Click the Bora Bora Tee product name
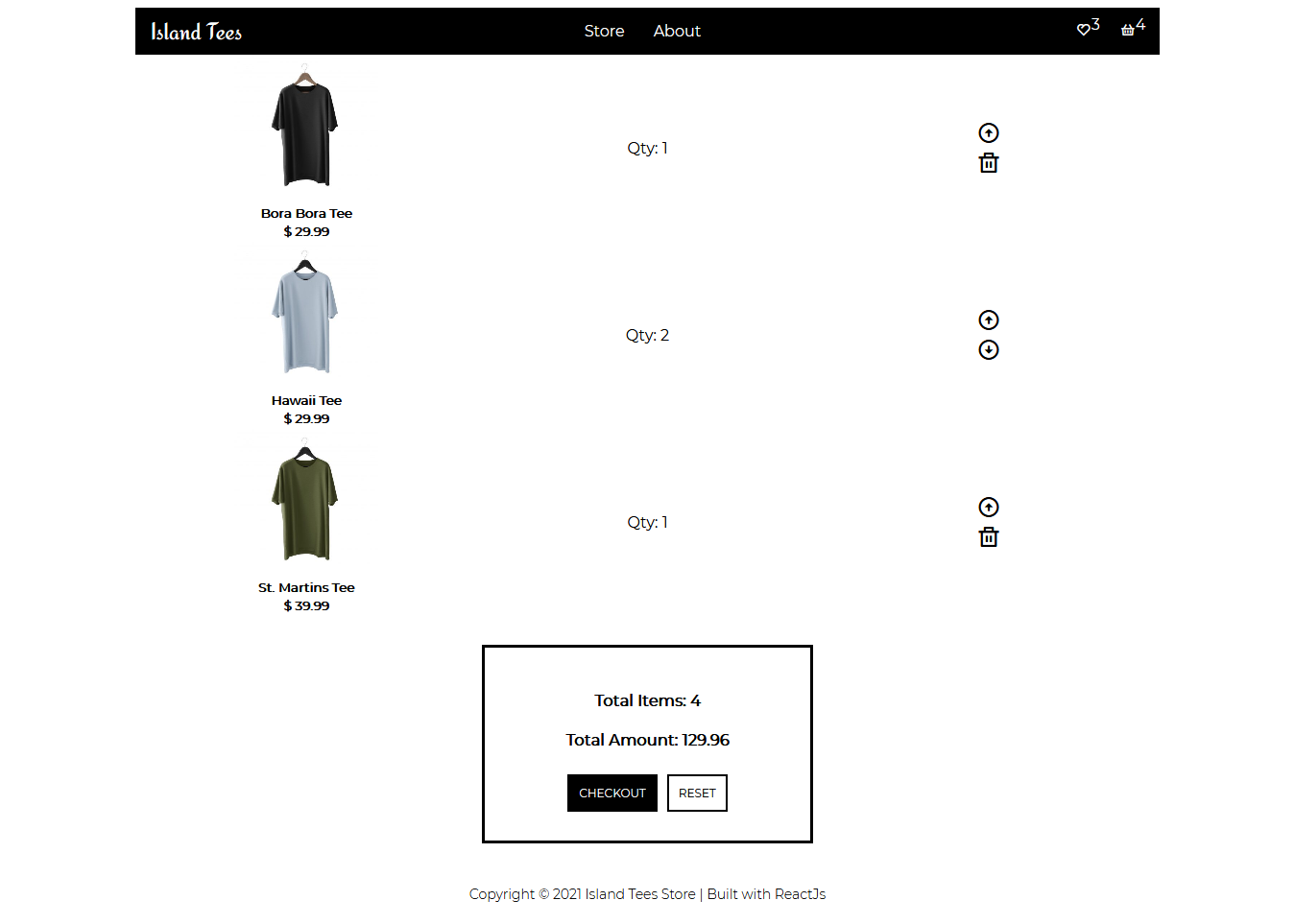Image resolution: width=1295 pixels, height=924 pixels. click(306, 213)
